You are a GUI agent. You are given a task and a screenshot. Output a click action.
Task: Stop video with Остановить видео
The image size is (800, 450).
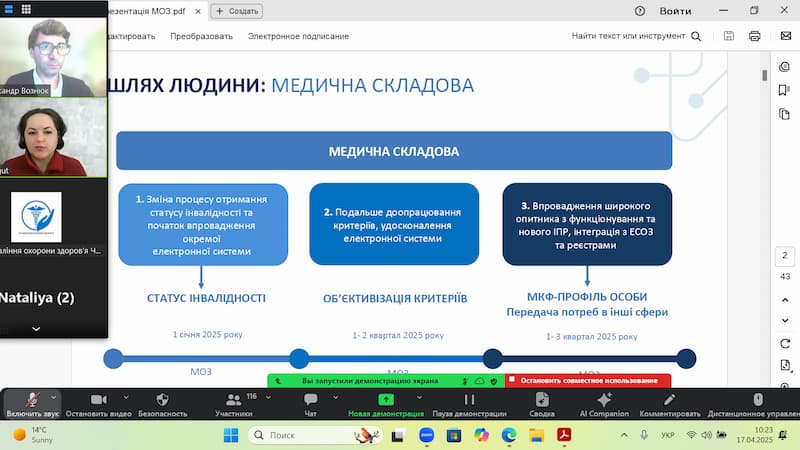98,404
